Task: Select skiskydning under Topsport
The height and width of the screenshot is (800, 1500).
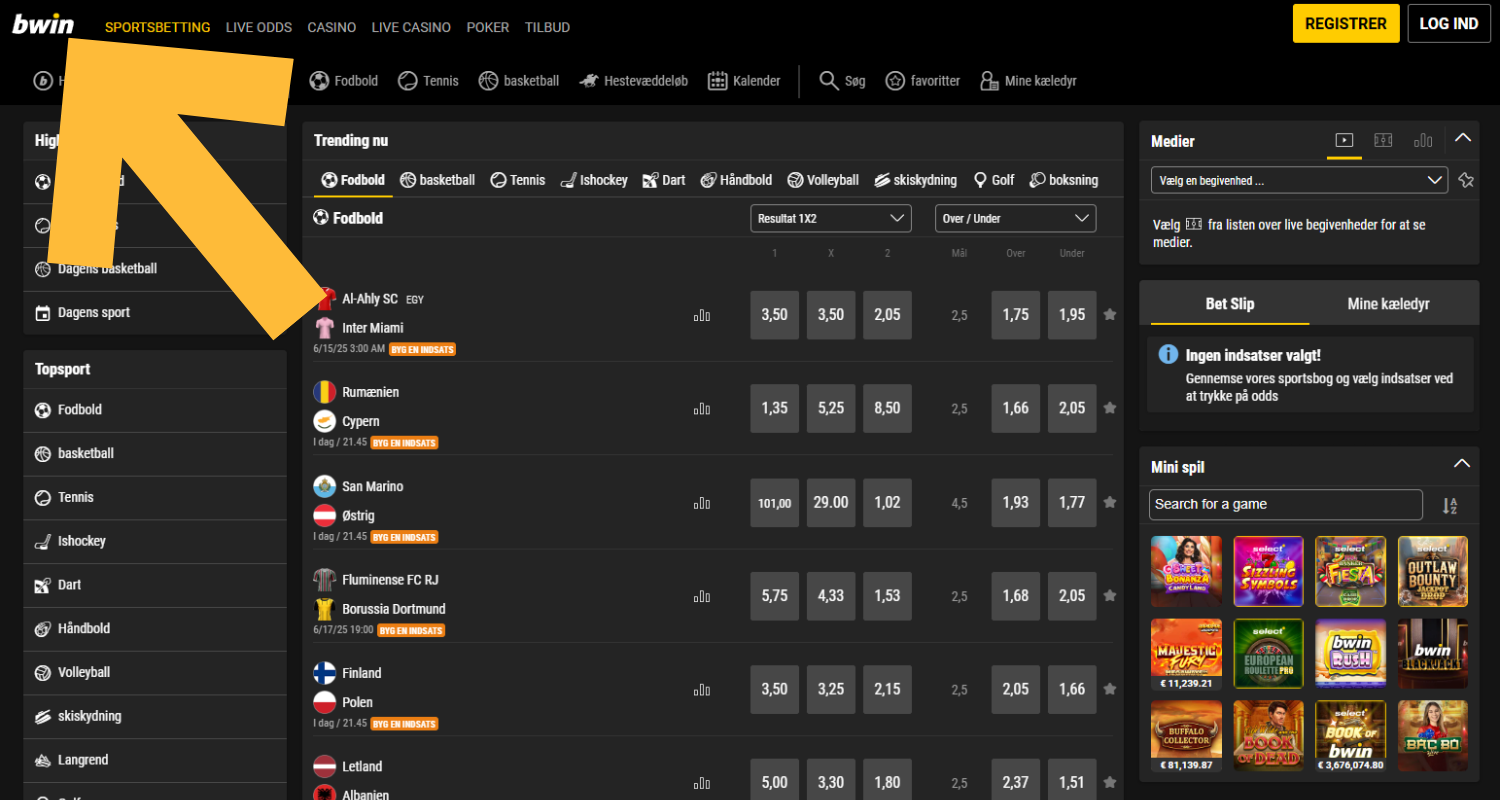Action: 155,717
